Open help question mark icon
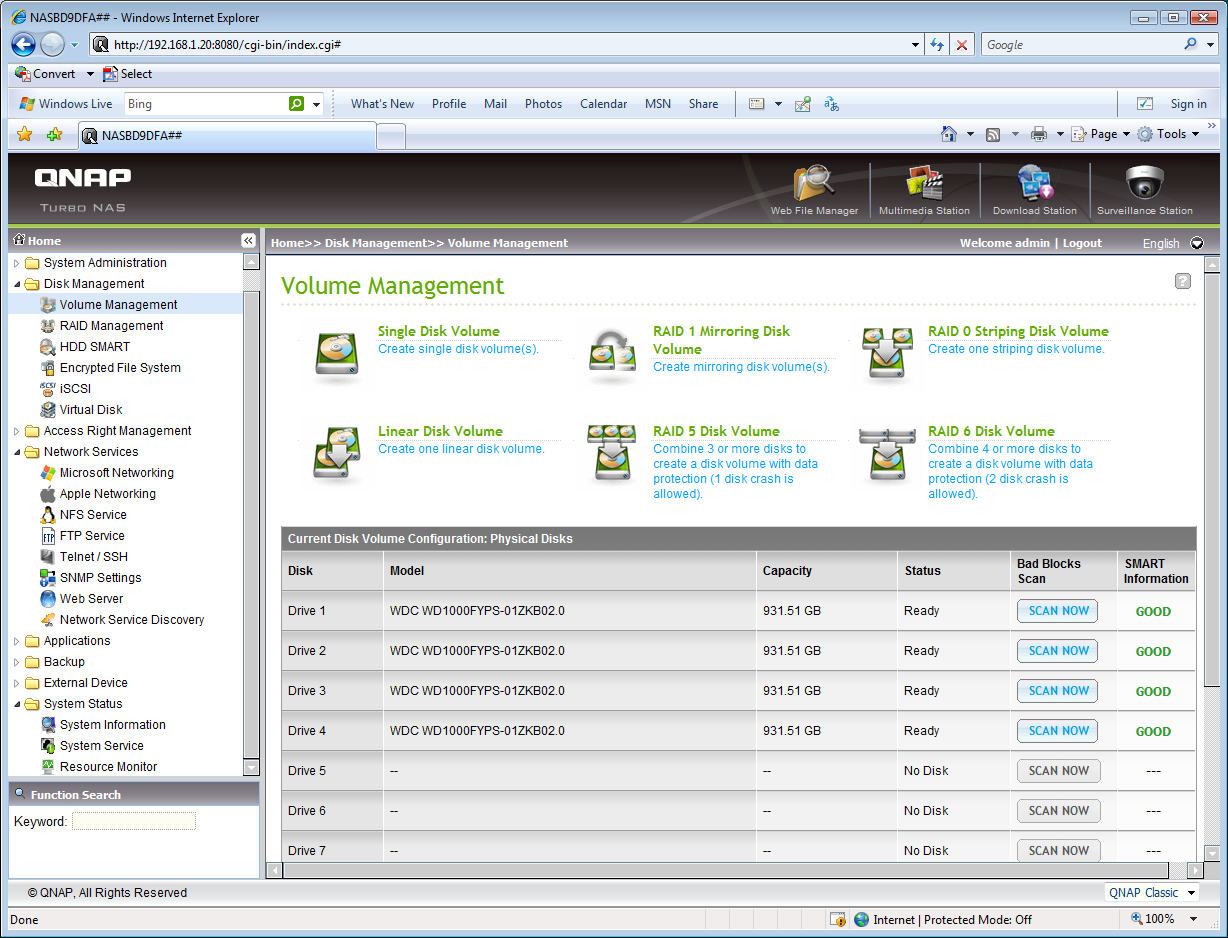This screenshot has width=1228, height=938. click(1183, 281)
